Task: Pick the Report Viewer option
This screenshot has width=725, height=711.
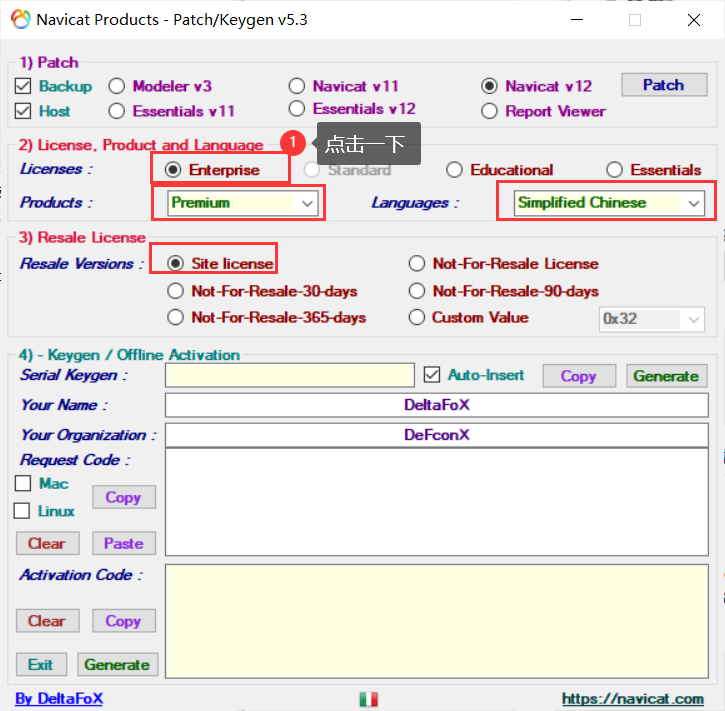Action: 489,111
